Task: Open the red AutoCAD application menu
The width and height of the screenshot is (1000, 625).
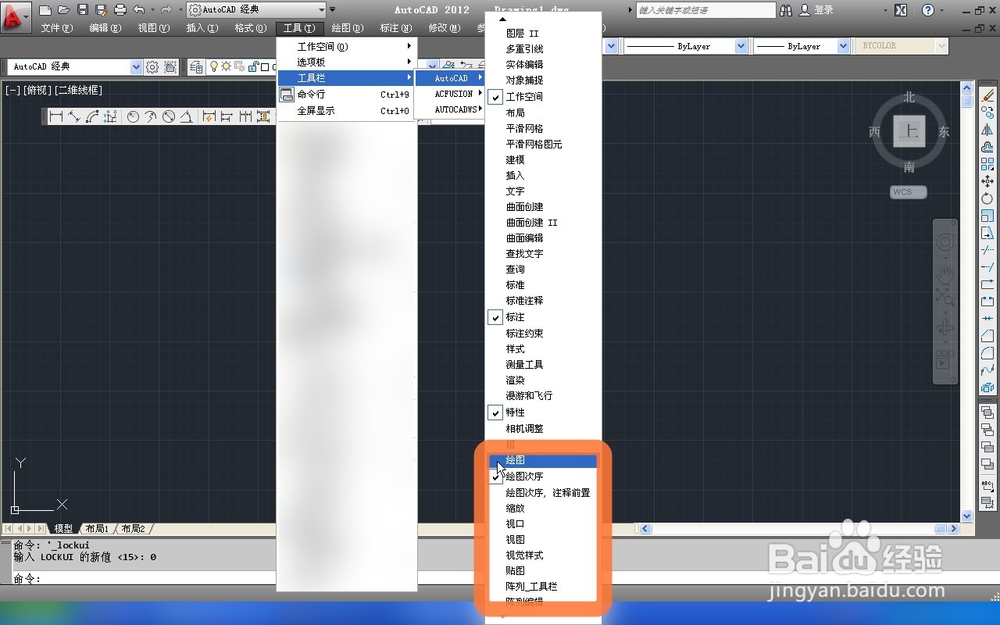Action: click(x=15, y=16)
